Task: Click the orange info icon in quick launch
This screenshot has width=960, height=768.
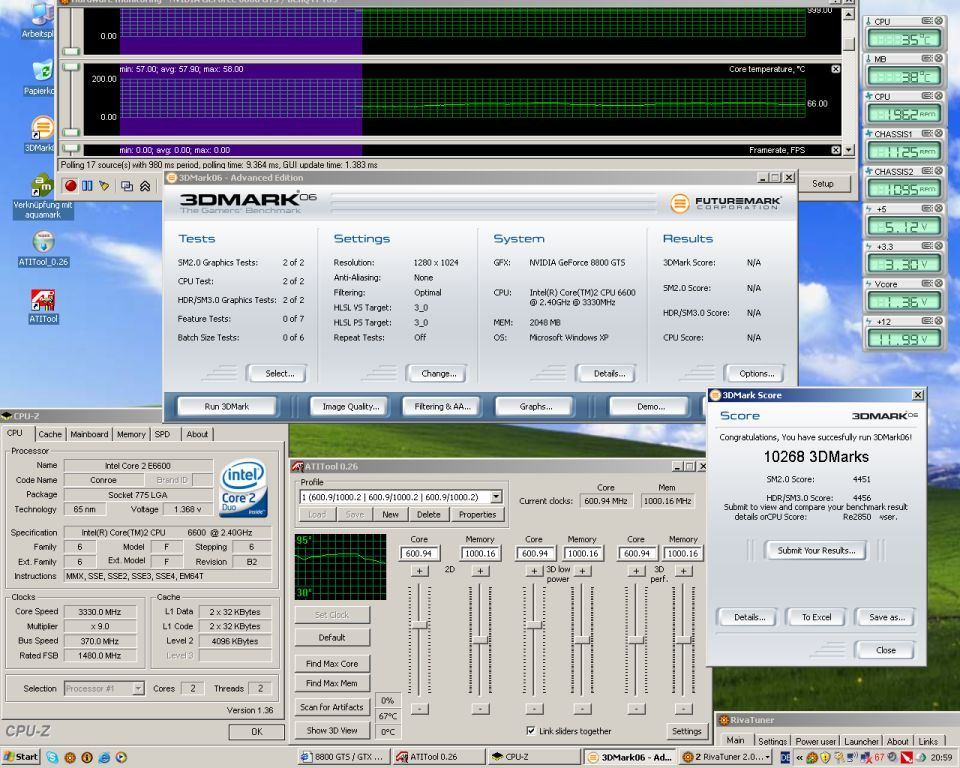Action: pos(87,758)
